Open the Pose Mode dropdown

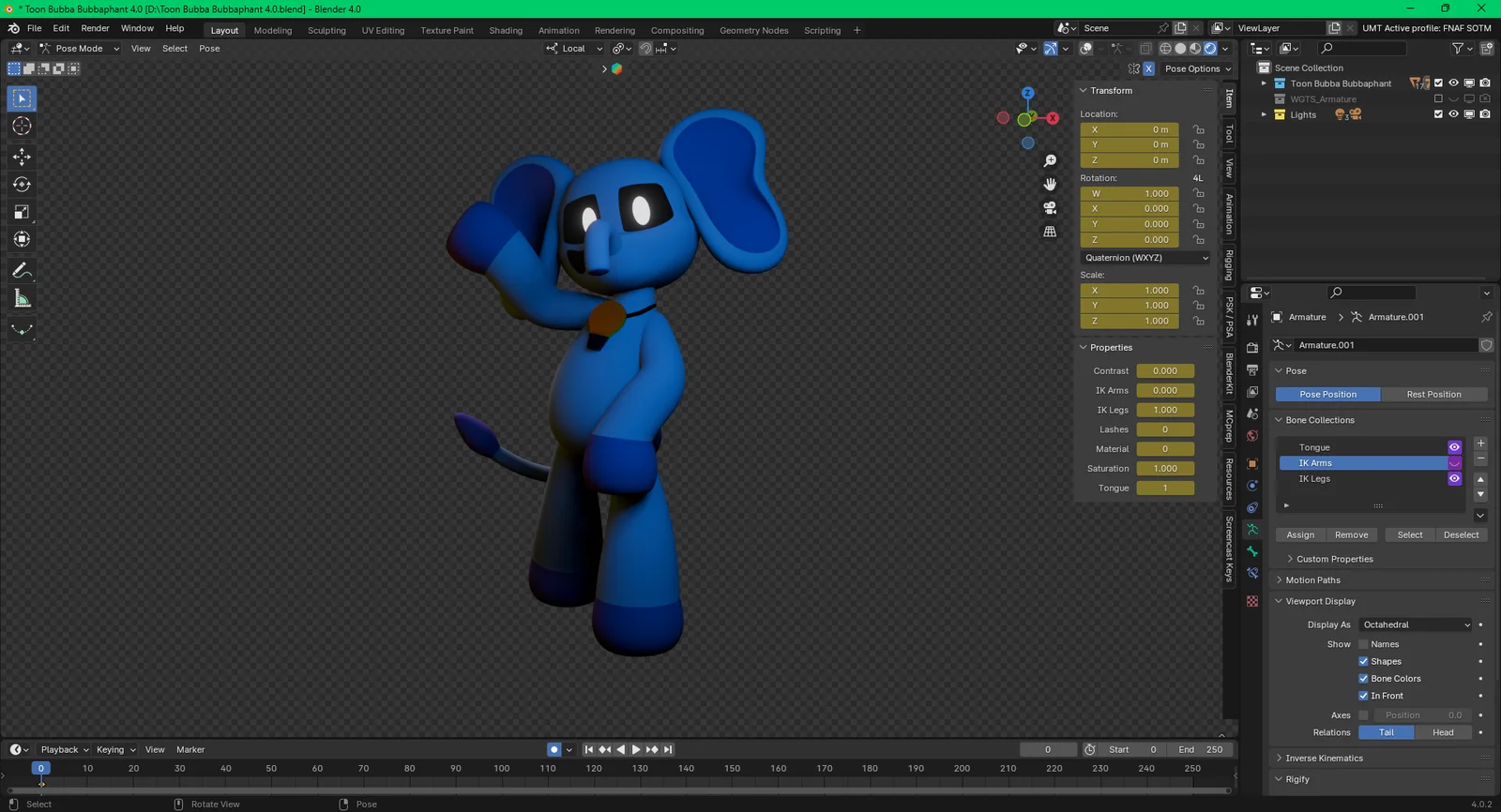79,49
